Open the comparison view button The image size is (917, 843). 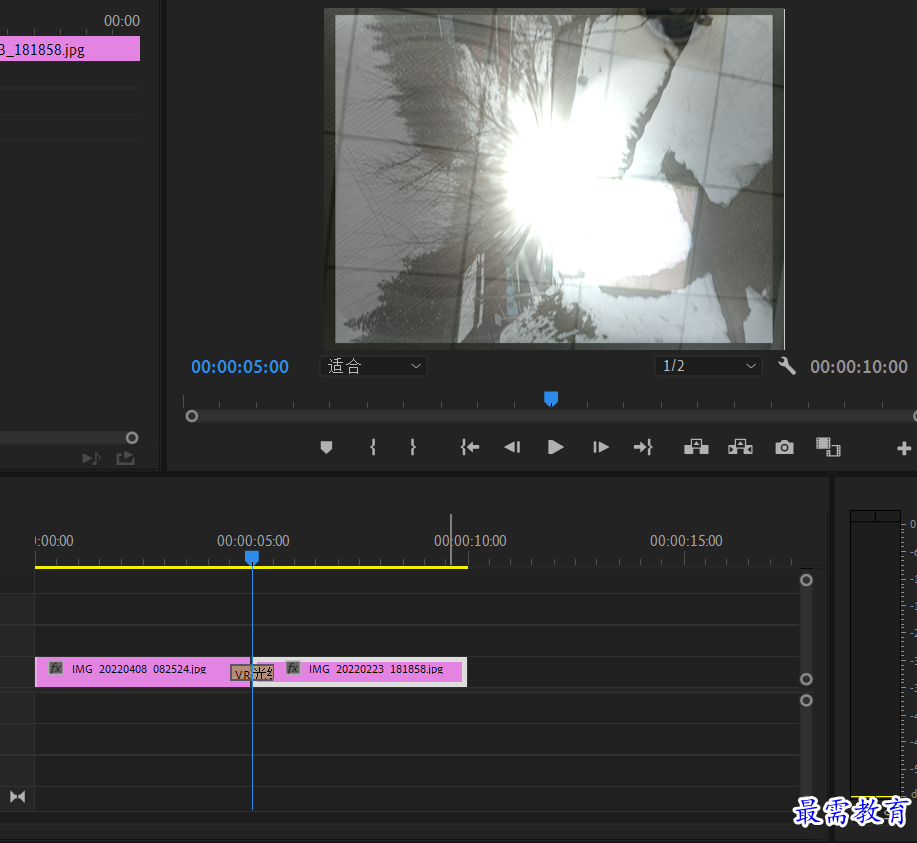[828, 447]
